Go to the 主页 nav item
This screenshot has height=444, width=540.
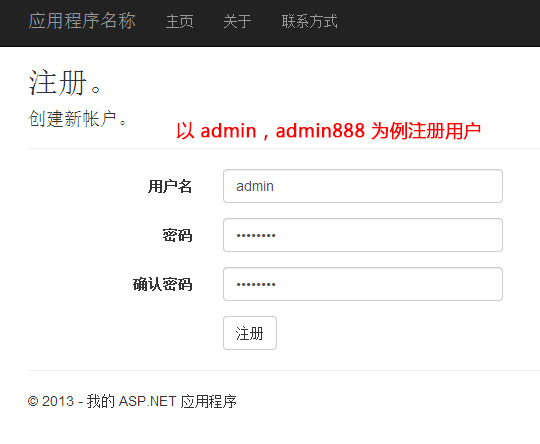pos(179,21)
